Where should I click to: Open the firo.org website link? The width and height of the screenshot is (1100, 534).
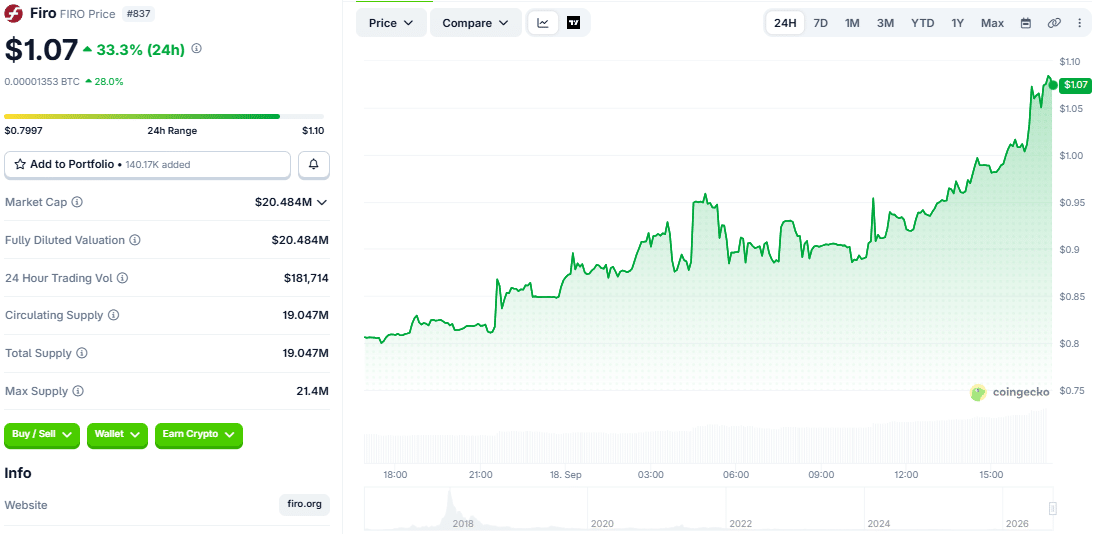click(304, 505)
